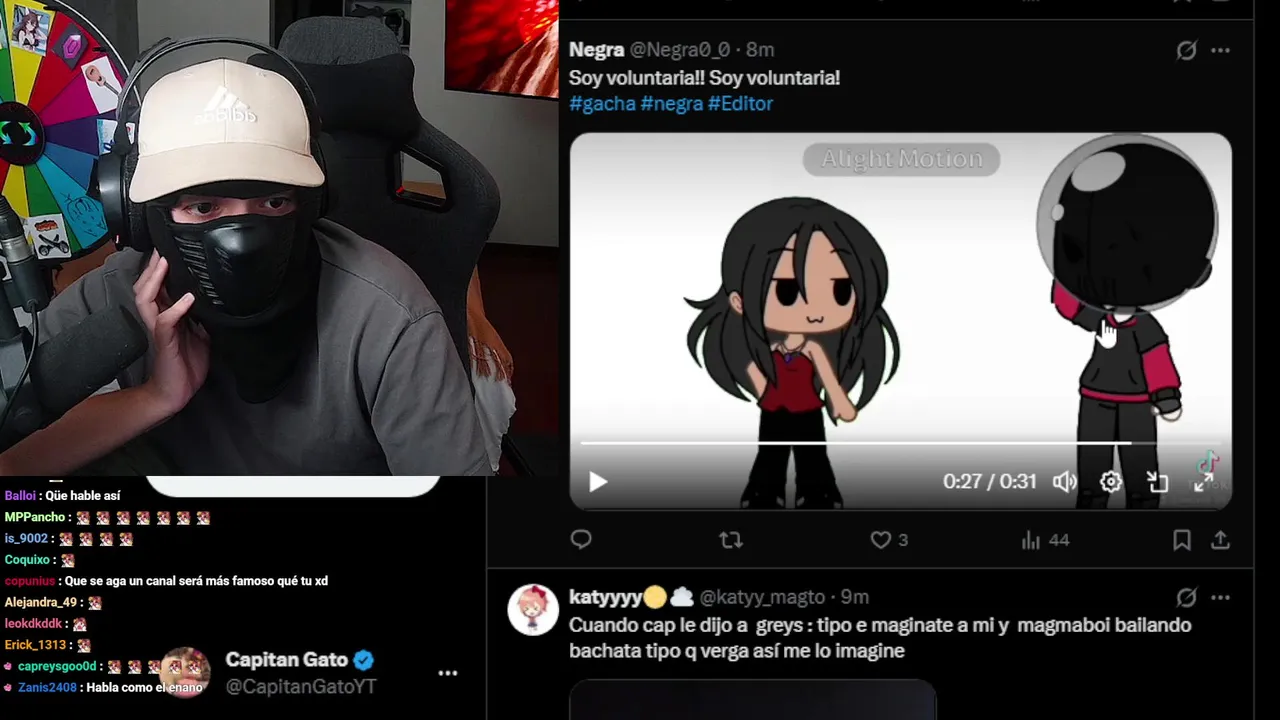The width and height of the screenshot is (1280, 720).
Task: Click Grok icon on Negra's tweet
Action: click(x=1186, y=50)
